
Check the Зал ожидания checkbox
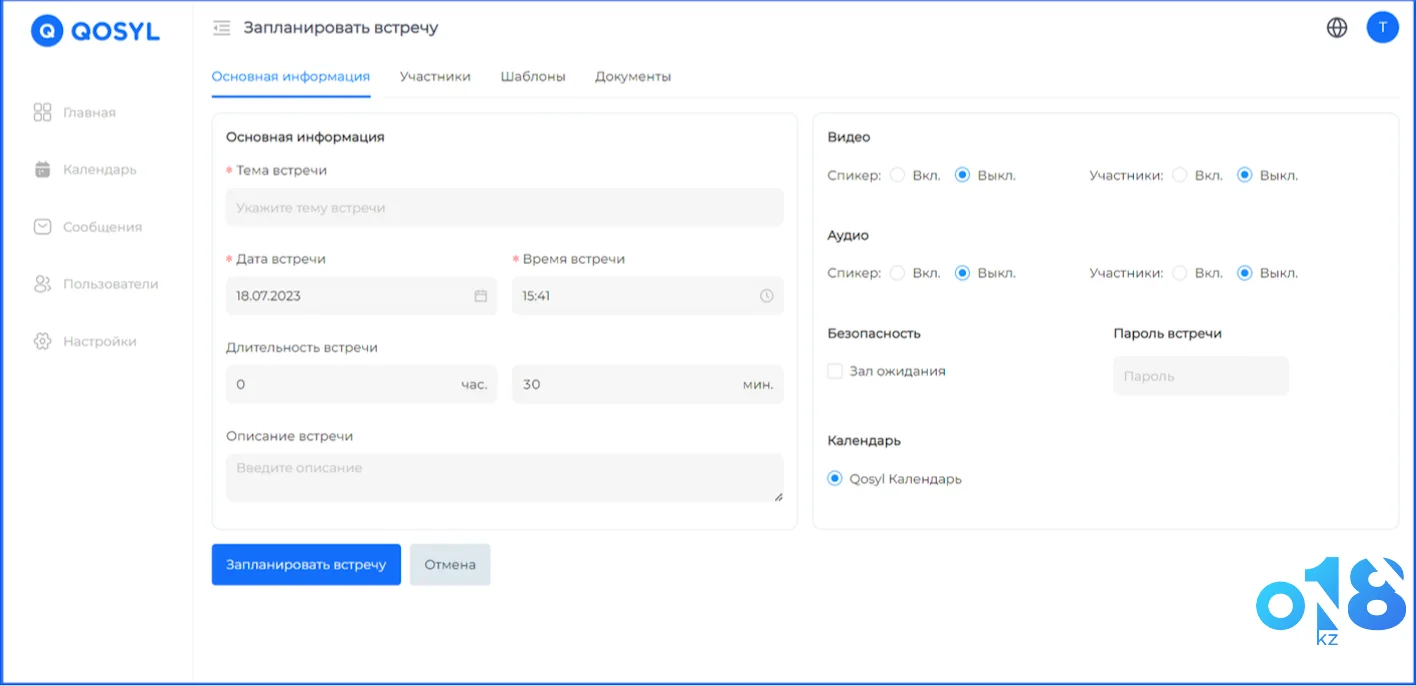[835, 371]
